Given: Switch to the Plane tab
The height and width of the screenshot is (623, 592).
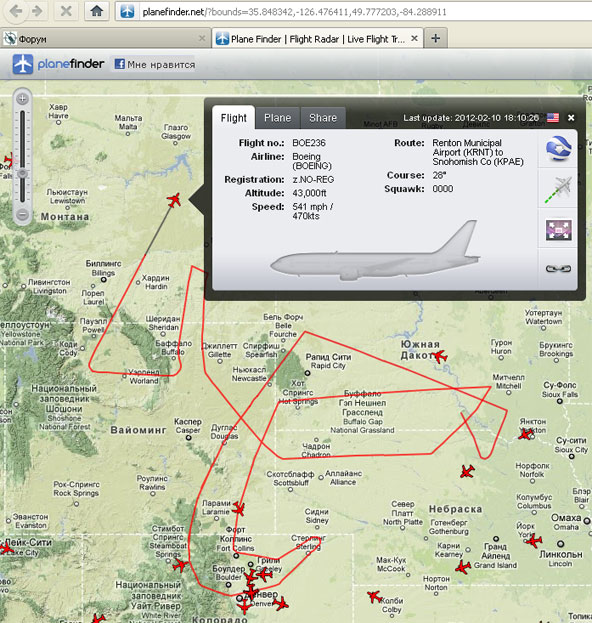Looking at the screenshot, I should [x=277, y=118].
